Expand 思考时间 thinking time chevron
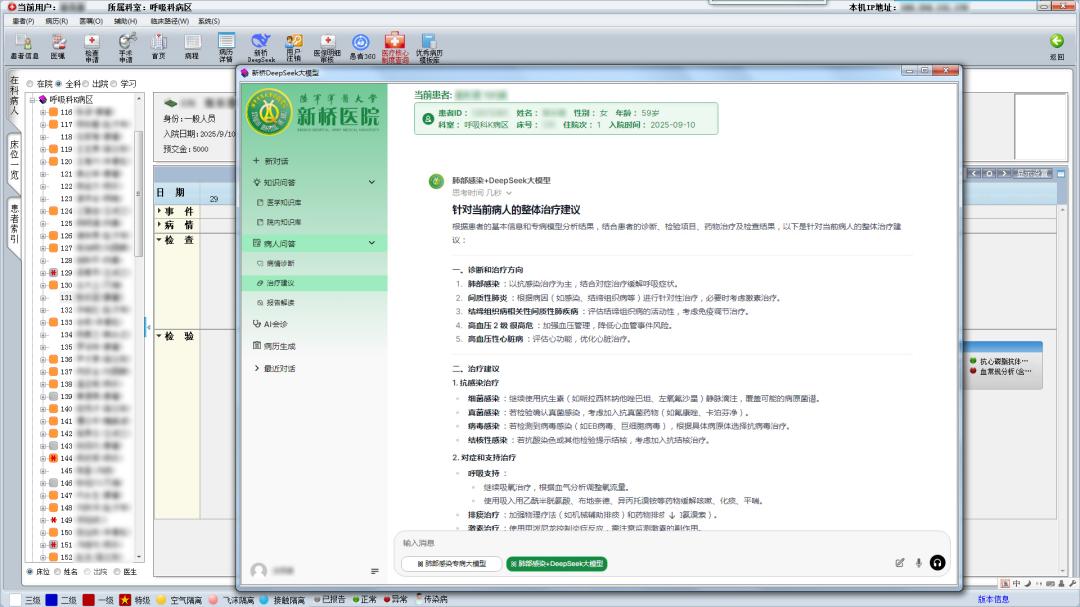 pos(509,193)
